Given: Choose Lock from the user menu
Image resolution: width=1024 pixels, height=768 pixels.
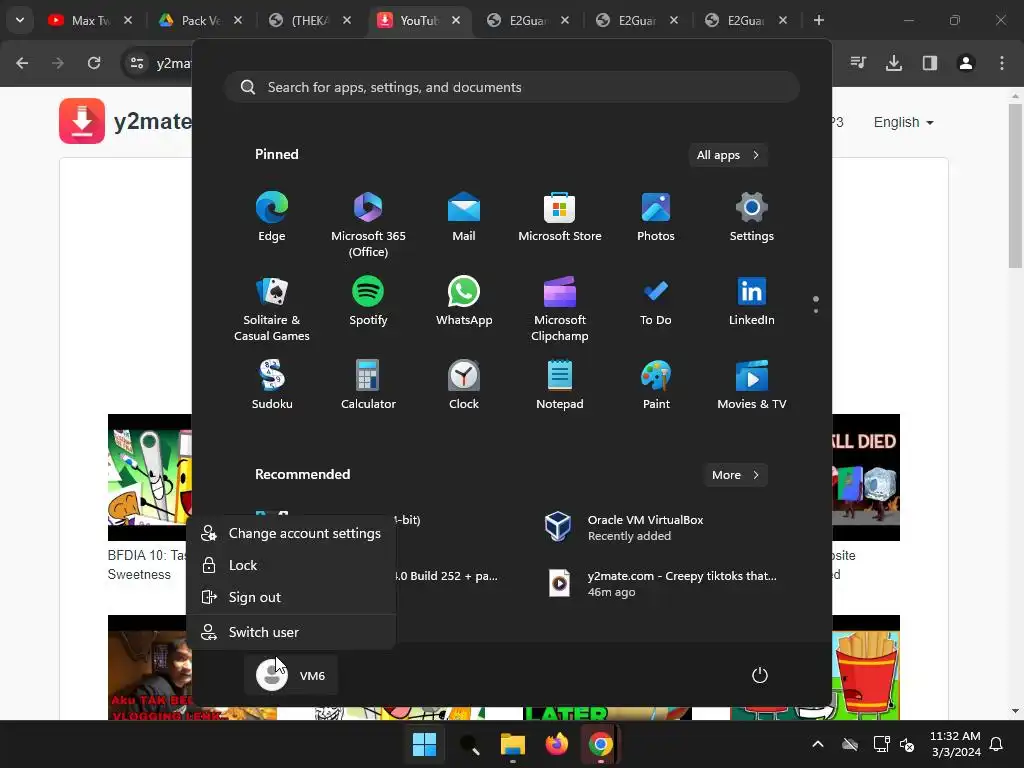Looking at the screenshot, I should coord(291,566).
